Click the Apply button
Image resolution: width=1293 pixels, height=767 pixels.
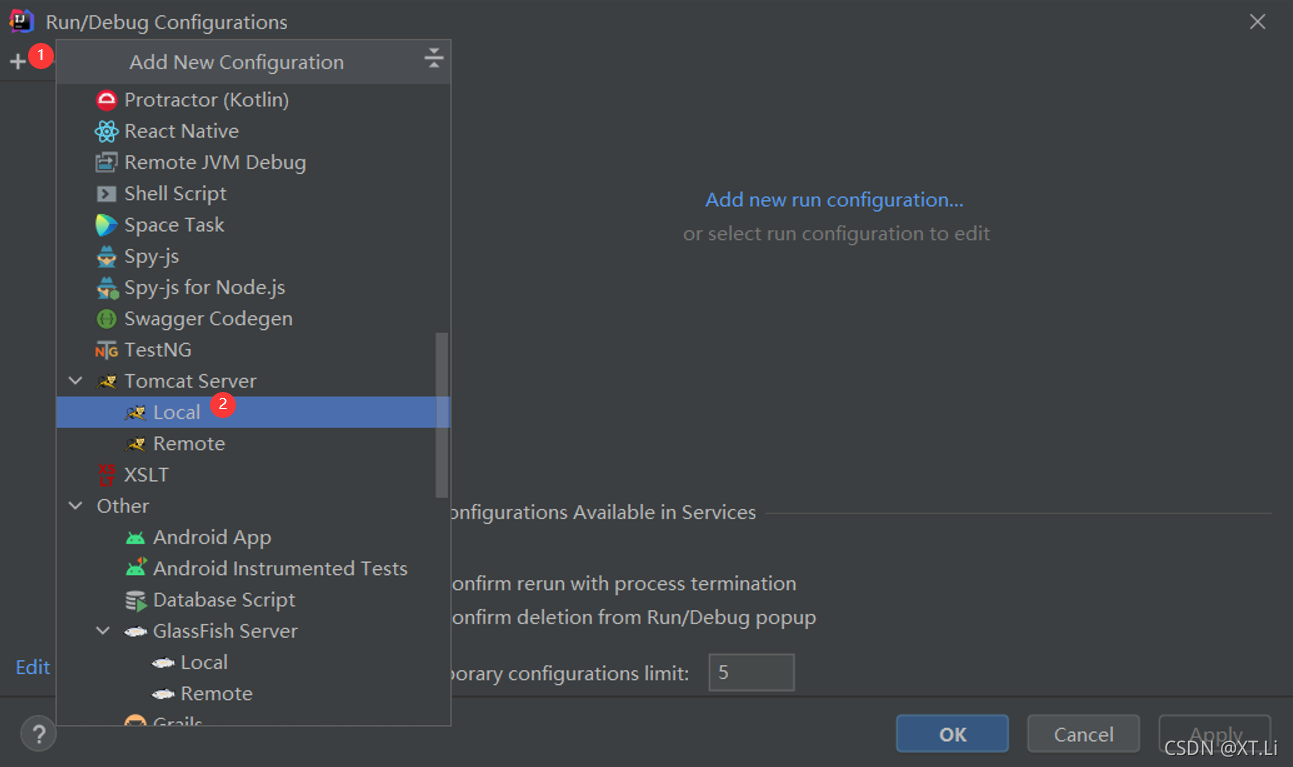(1215, 734)
